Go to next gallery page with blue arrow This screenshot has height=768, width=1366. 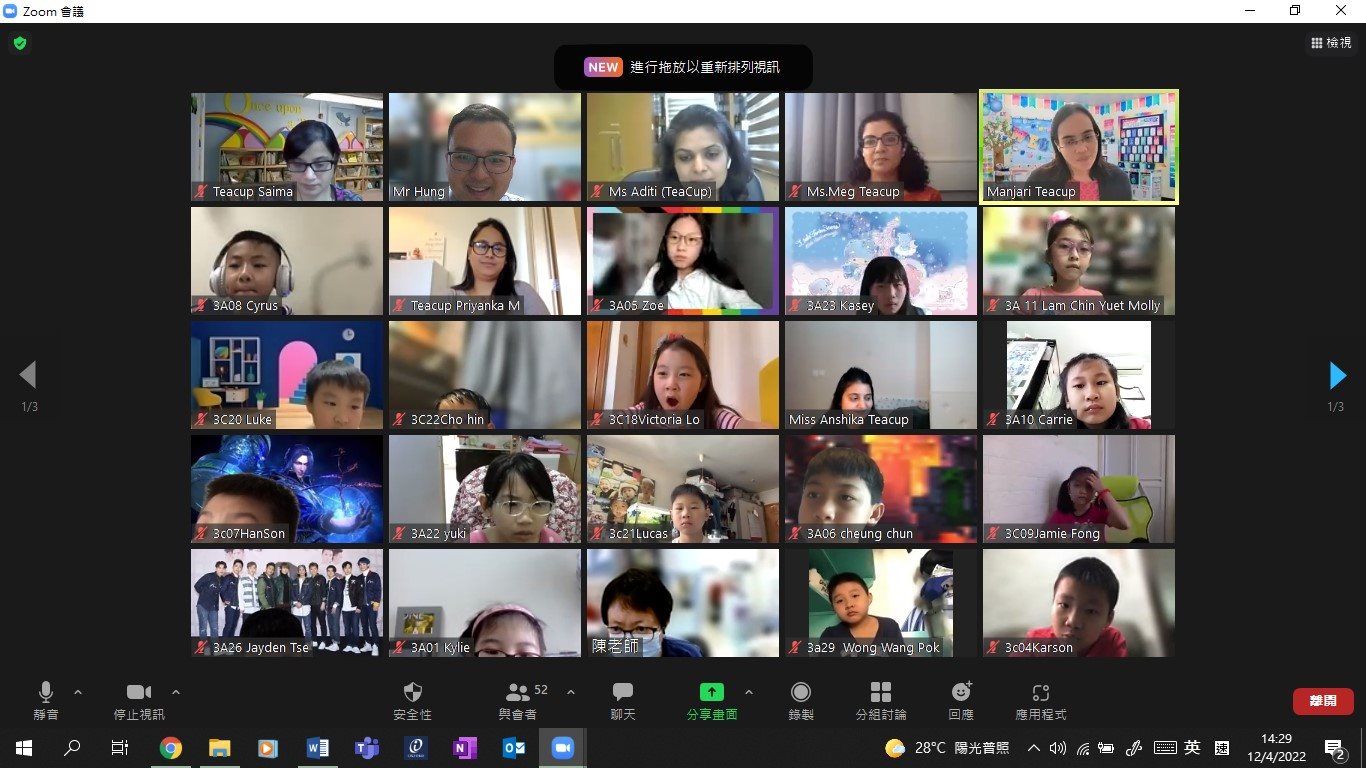coord(1337,375)
